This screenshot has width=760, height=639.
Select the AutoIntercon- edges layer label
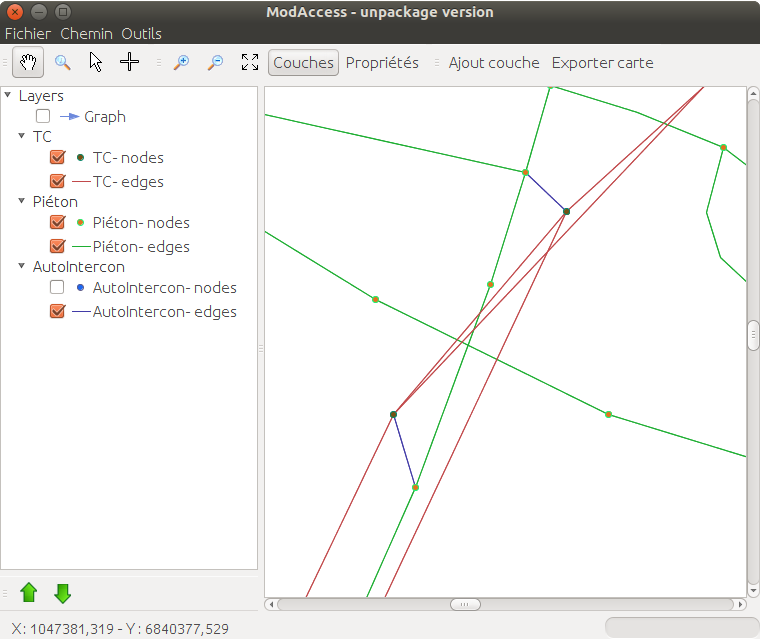pos(165,312)
